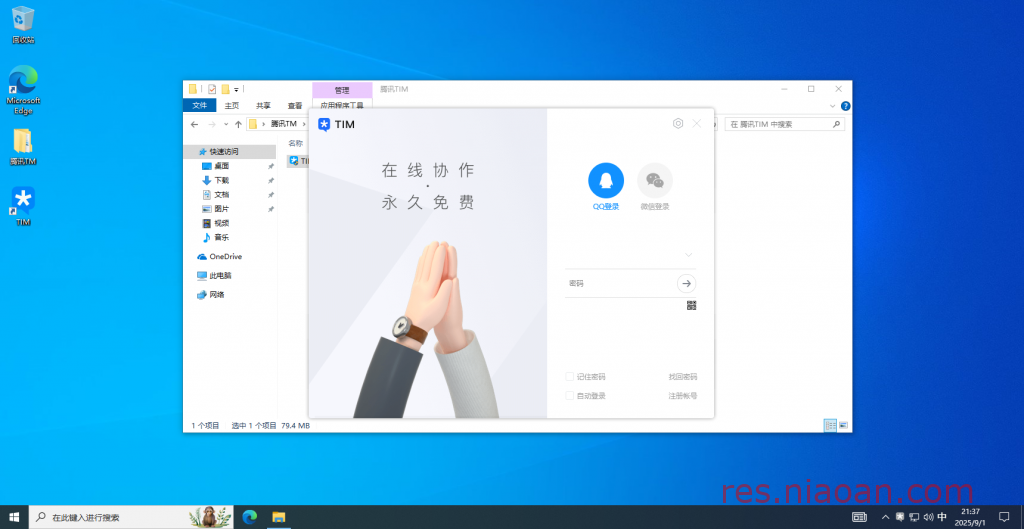Open Microsoft Edge desktop shortcut
Viewport: 1024px width, 529px height.
click(23, 89)
